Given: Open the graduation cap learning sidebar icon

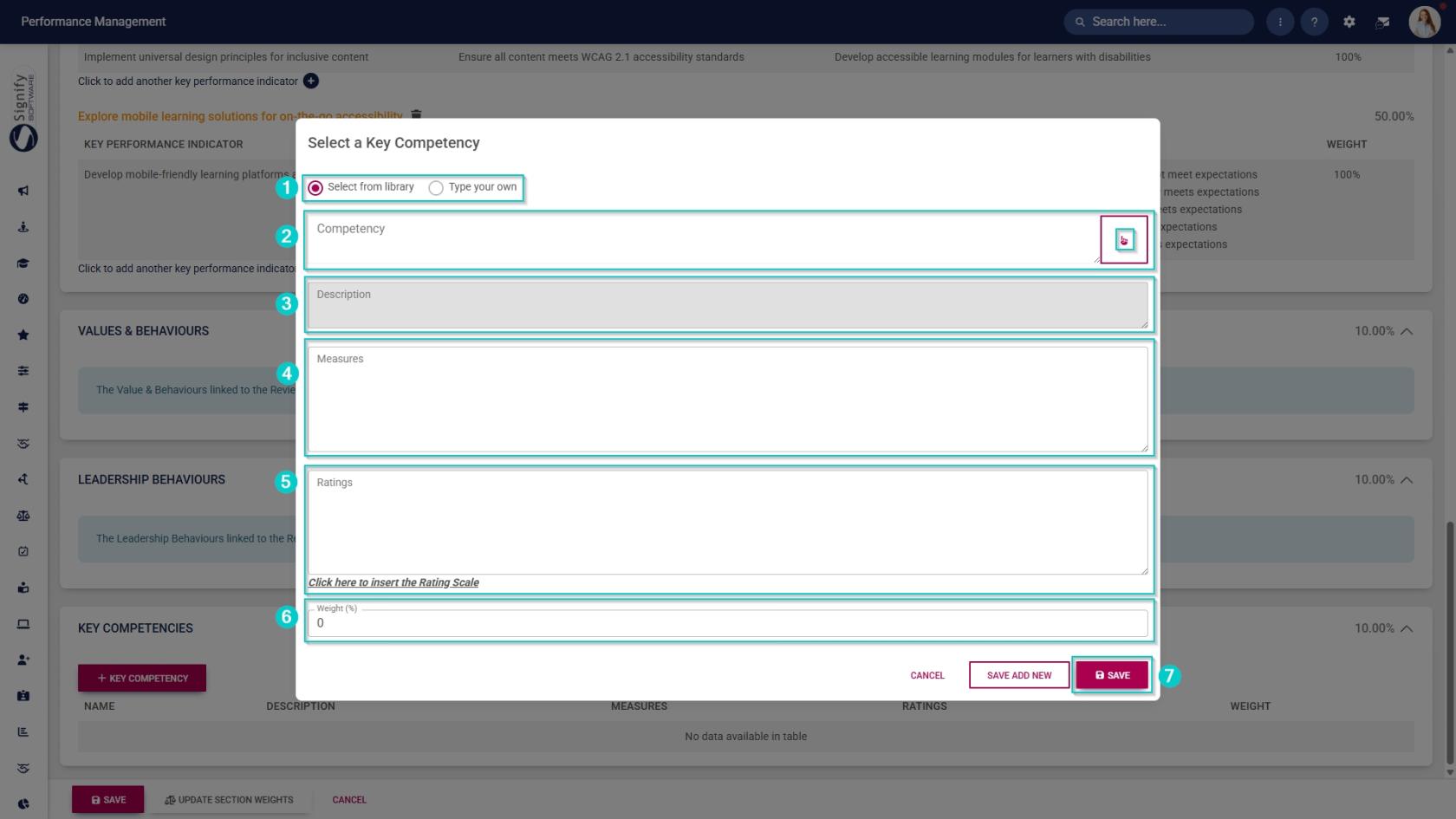Looking at the screenshot, I should click(23, 263).
